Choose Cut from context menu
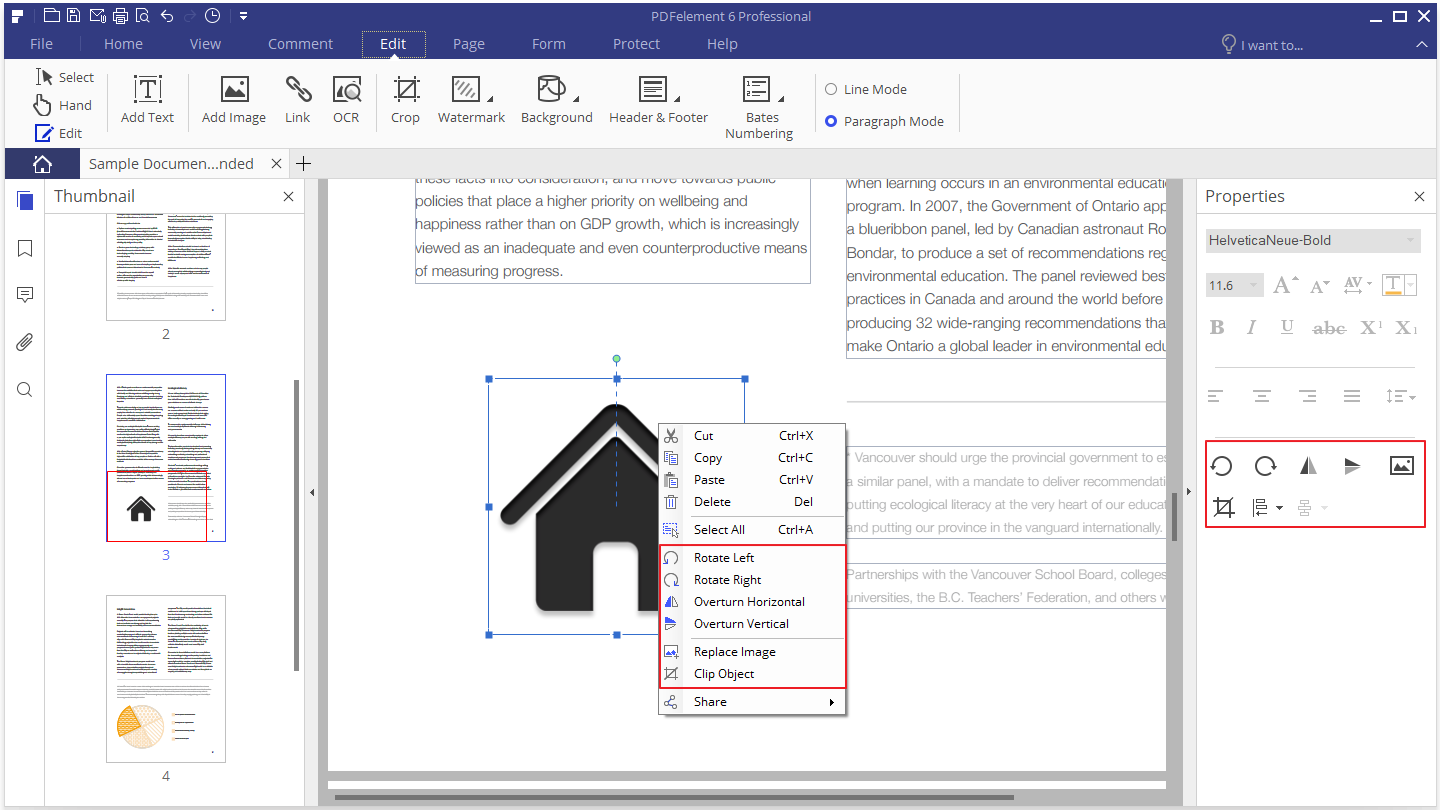 coord(752,435)
